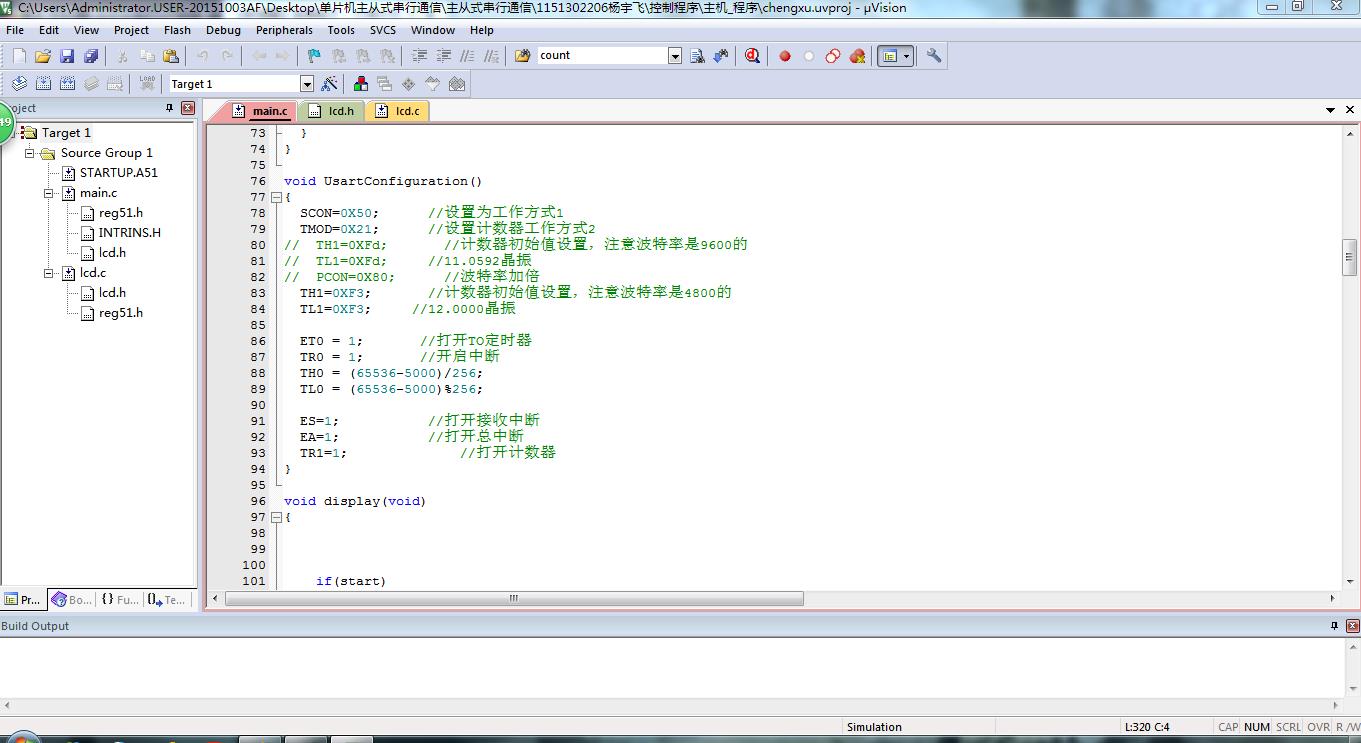Collapse the Target 1 tree node

pyautogui.click(x=12, y=133)
